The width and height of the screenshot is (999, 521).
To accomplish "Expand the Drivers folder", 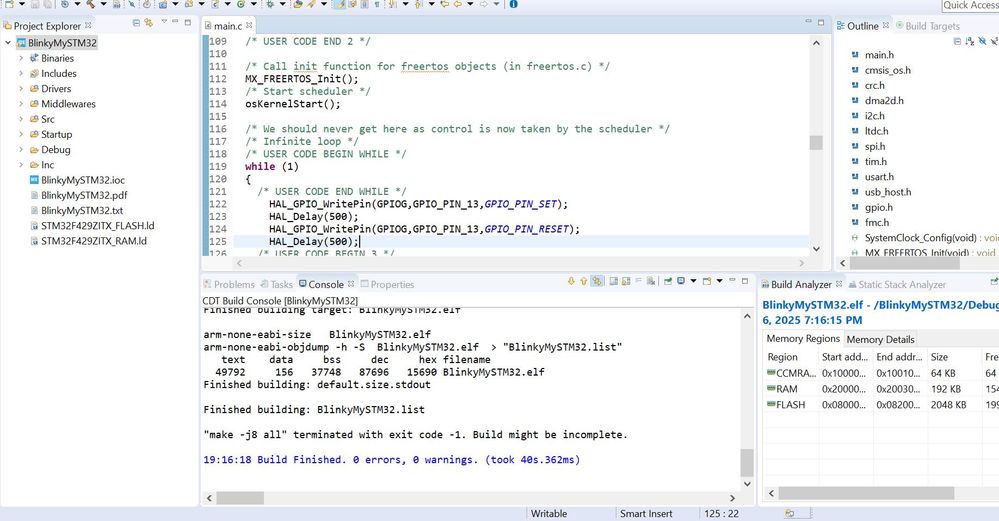I will (x=20, y=89).
